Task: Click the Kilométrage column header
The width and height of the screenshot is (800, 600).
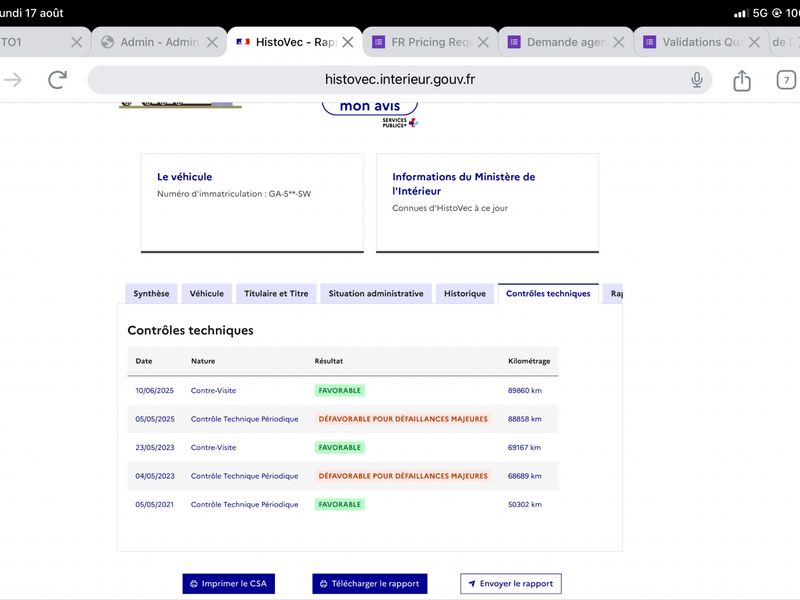Action: pos(529,361)
